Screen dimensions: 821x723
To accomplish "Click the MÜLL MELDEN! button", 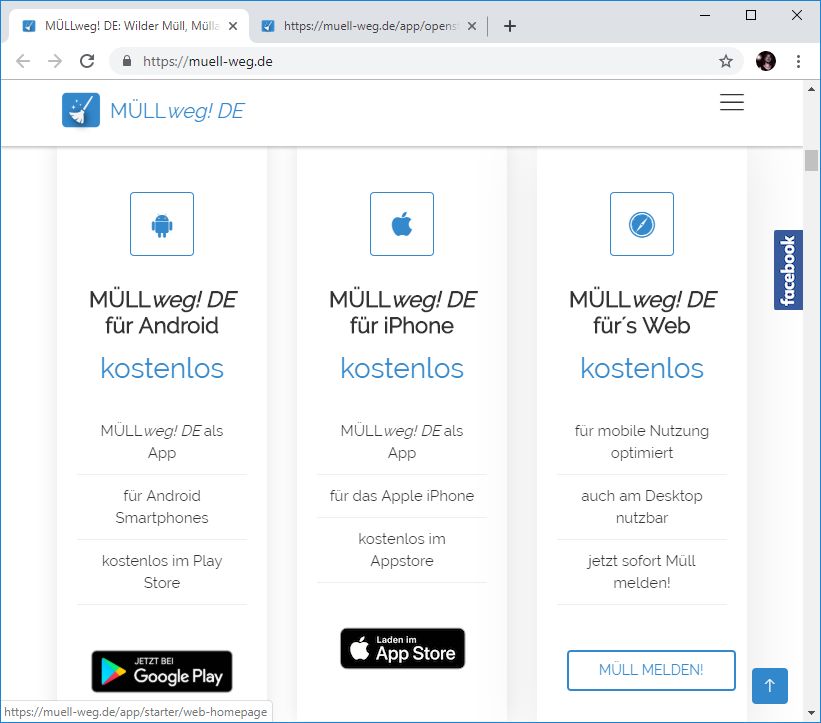I will click(x=651, y=670).
